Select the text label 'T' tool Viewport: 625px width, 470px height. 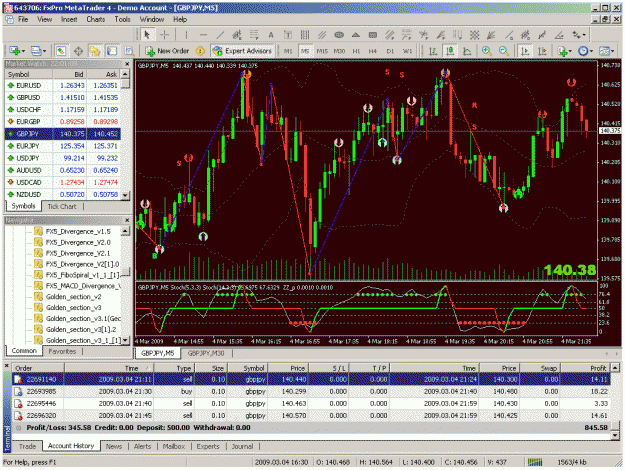click(288, 35)
